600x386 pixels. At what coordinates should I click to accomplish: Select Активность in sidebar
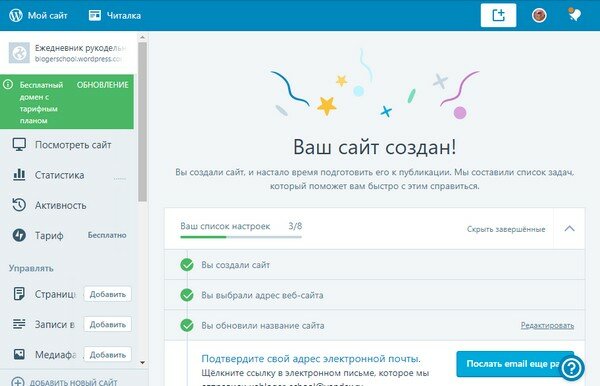tap(61, 205)
